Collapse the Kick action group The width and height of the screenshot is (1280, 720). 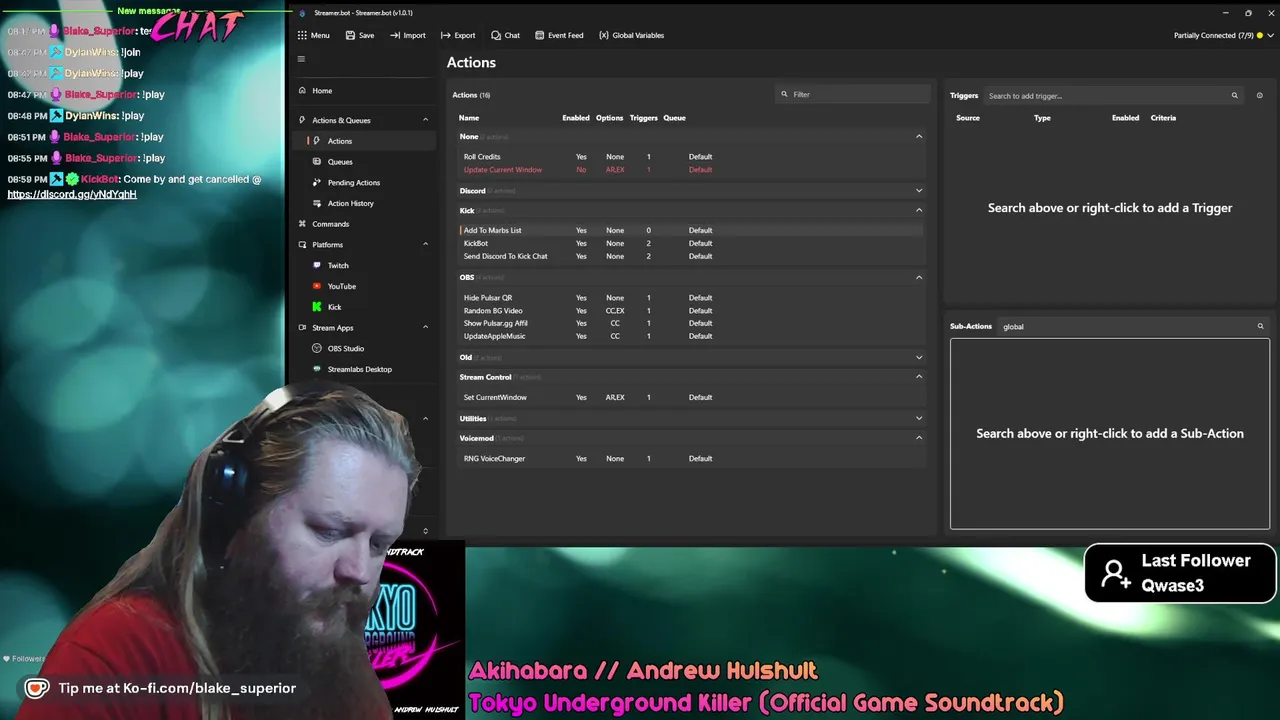pos(919,210)
